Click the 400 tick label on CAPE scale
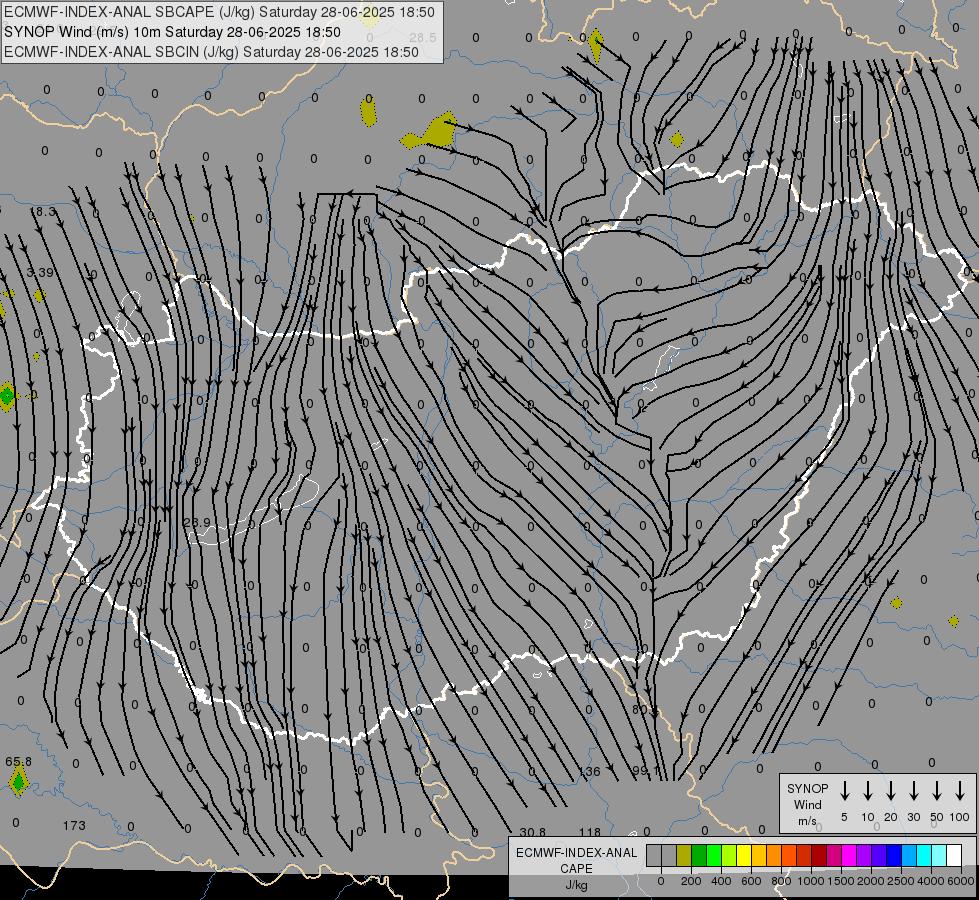Image resolution: width=979 pixels, height=900 pixels. (721, 881)
